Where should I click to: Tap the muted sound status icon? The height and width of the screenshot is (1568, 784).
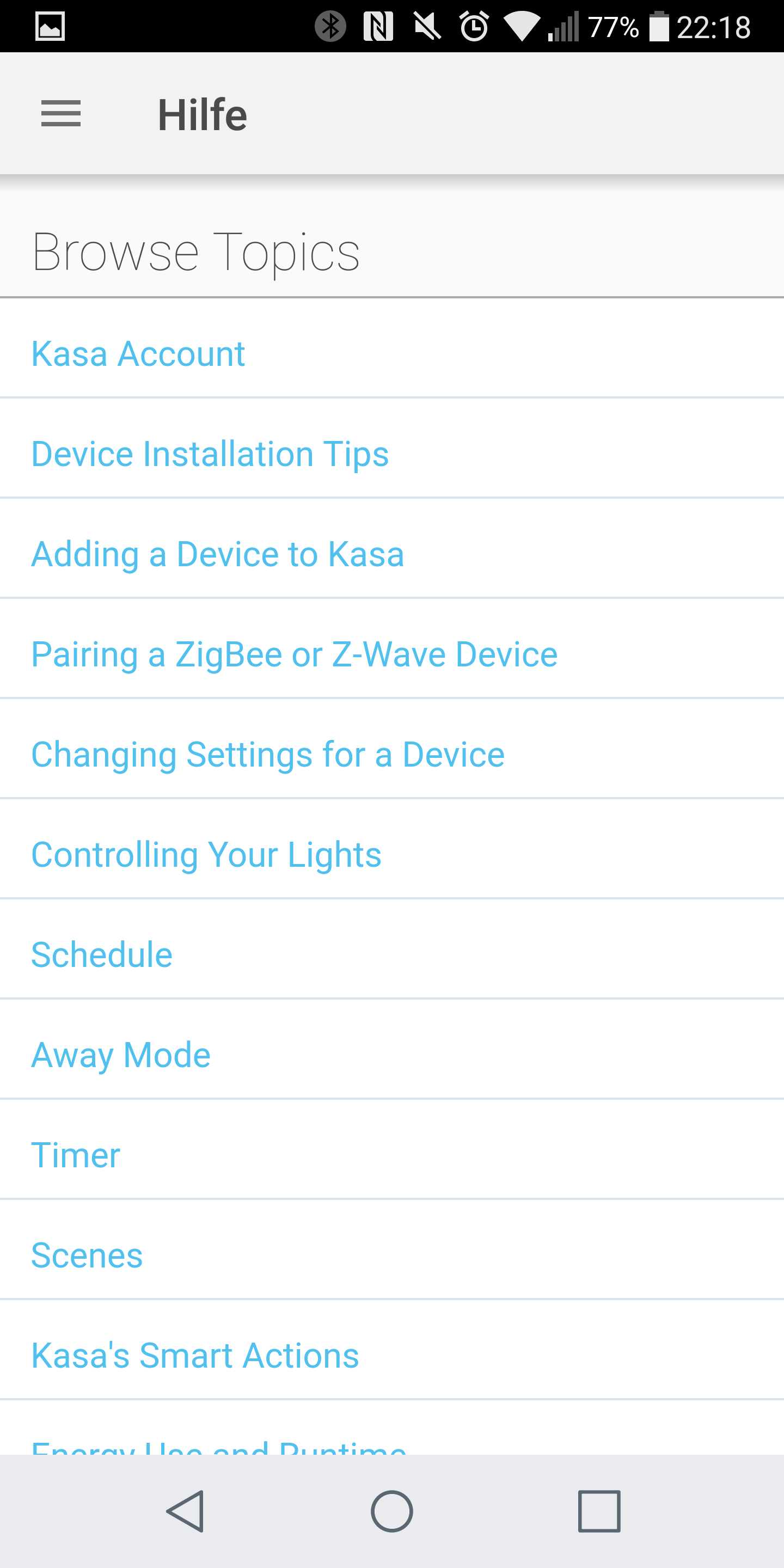pos(427,27)
